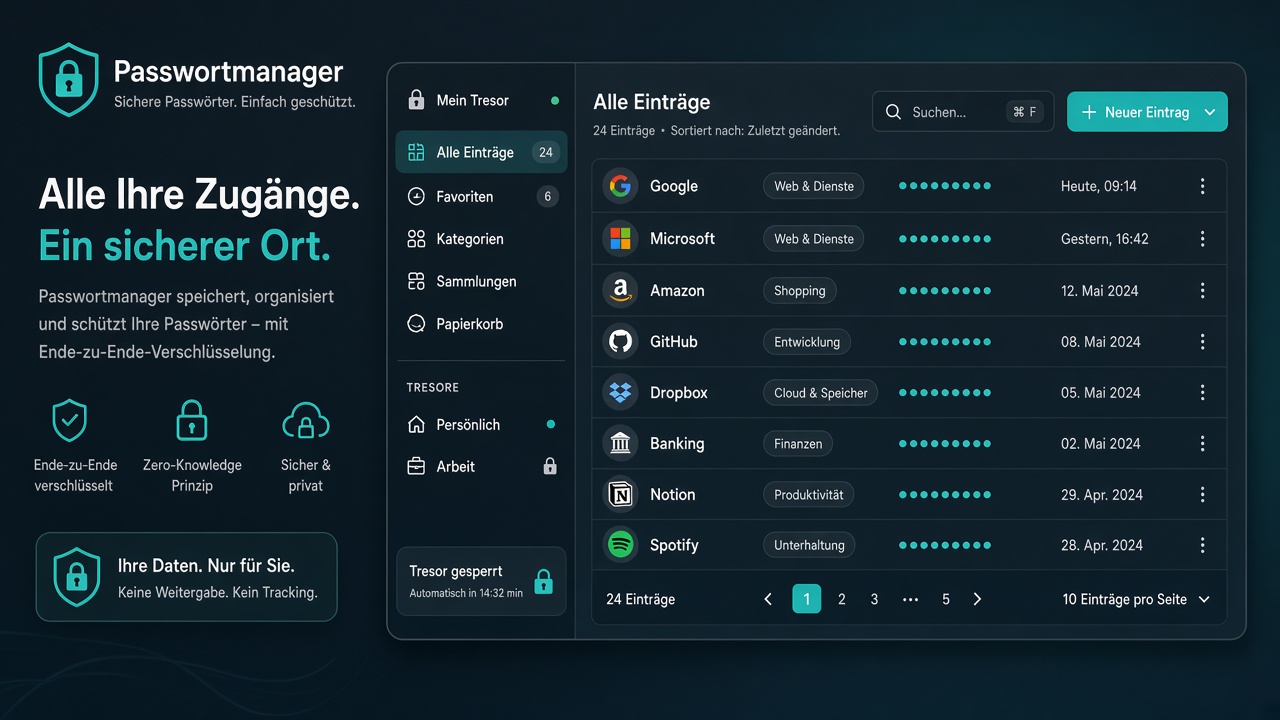Screen dimensions: 1280x720
Task: Go to page 2
Action: (x=842, y=599)
